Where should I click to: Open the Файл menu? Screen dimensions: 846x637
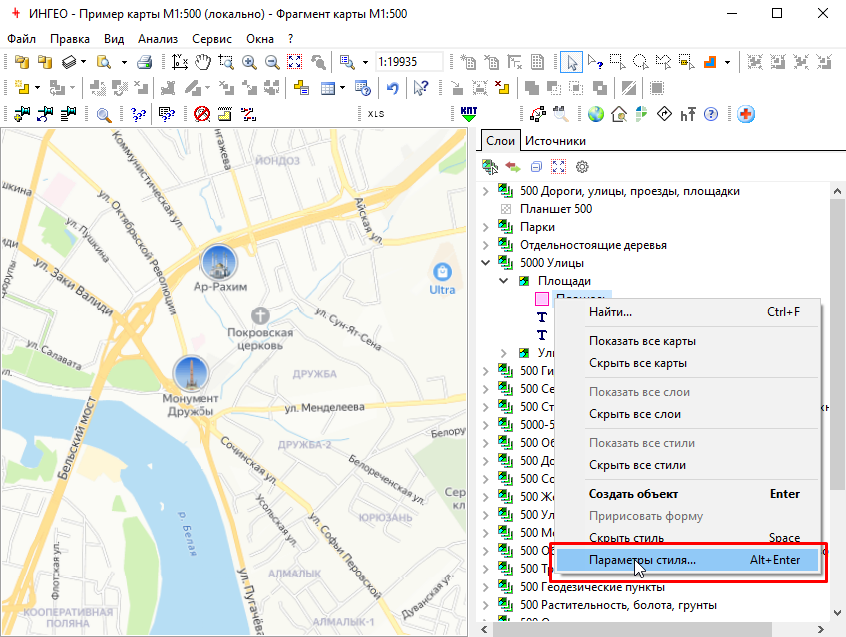[x=21, y=39]
